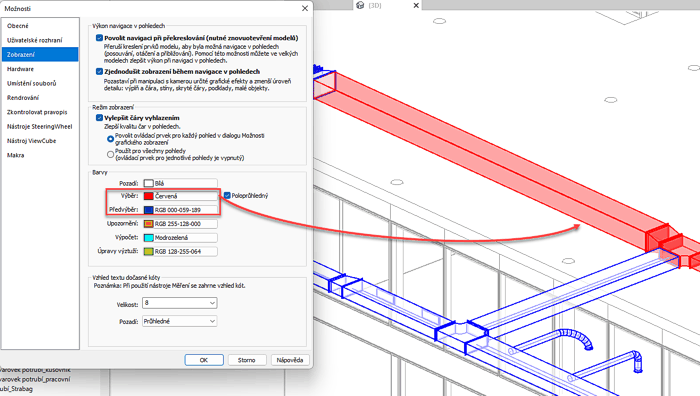
Task: Select radio Povolit ovládací prvek pro každý pohled
Action: [110, 139]
